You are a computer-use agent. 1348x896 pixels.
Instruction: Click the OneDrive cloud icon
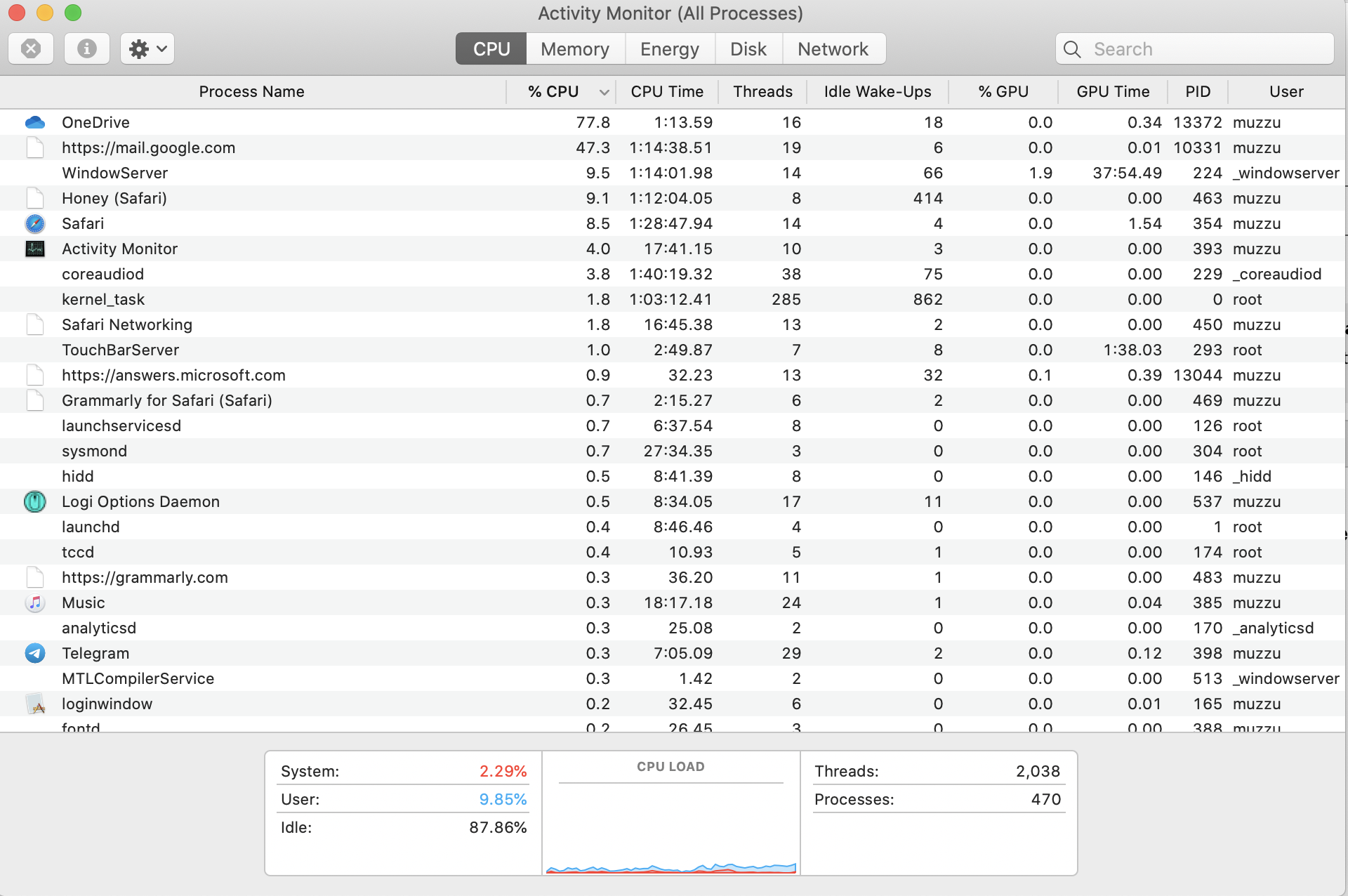click(x=35, y=123)
